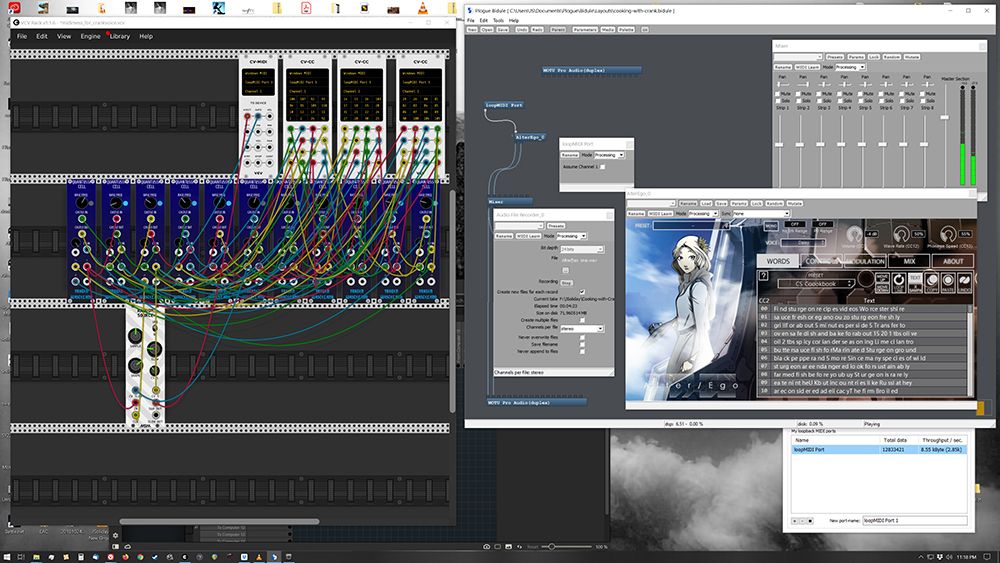
Task: Click Stop recording button in Audio File Recorder
Action: click(x=566, y=282)
